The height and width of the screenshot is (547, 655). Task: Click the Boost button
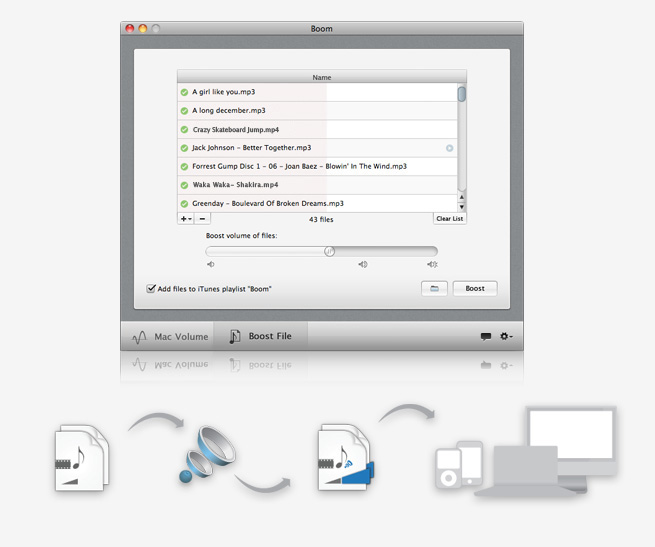tap(475, 288)
